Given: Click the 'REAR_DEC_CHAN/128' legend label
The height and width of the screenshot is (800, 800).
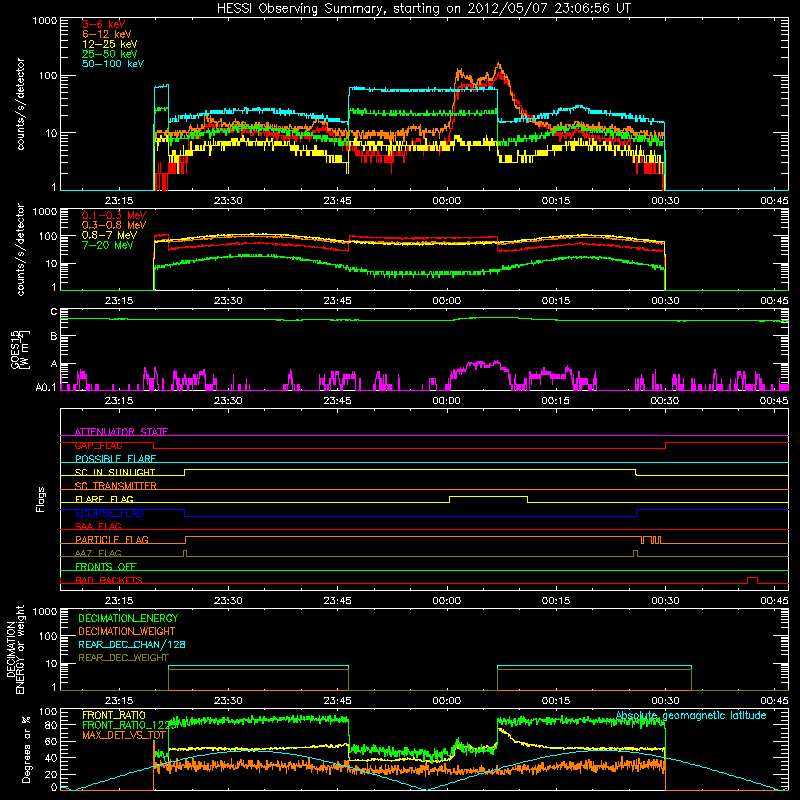Looking at the screenshot, I should click(x=132, y=644).
